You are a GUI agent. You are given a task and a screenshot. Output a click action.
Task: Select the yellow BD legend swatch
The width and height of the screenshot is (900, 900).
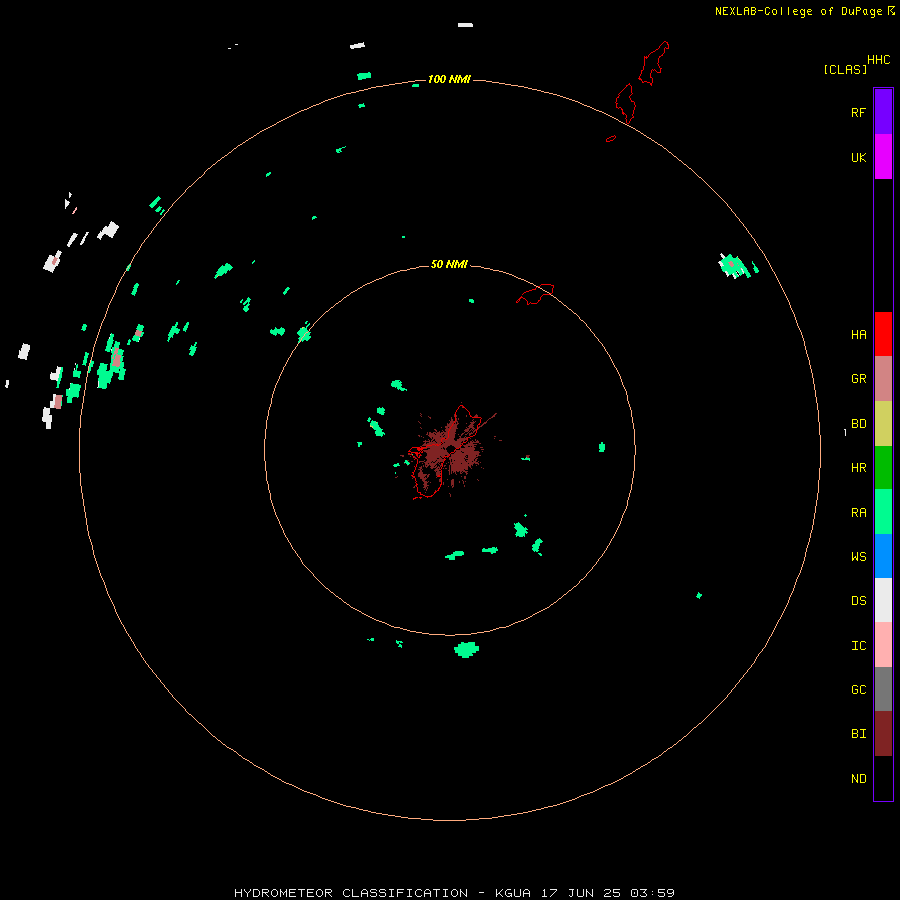(x=883, y=424)
